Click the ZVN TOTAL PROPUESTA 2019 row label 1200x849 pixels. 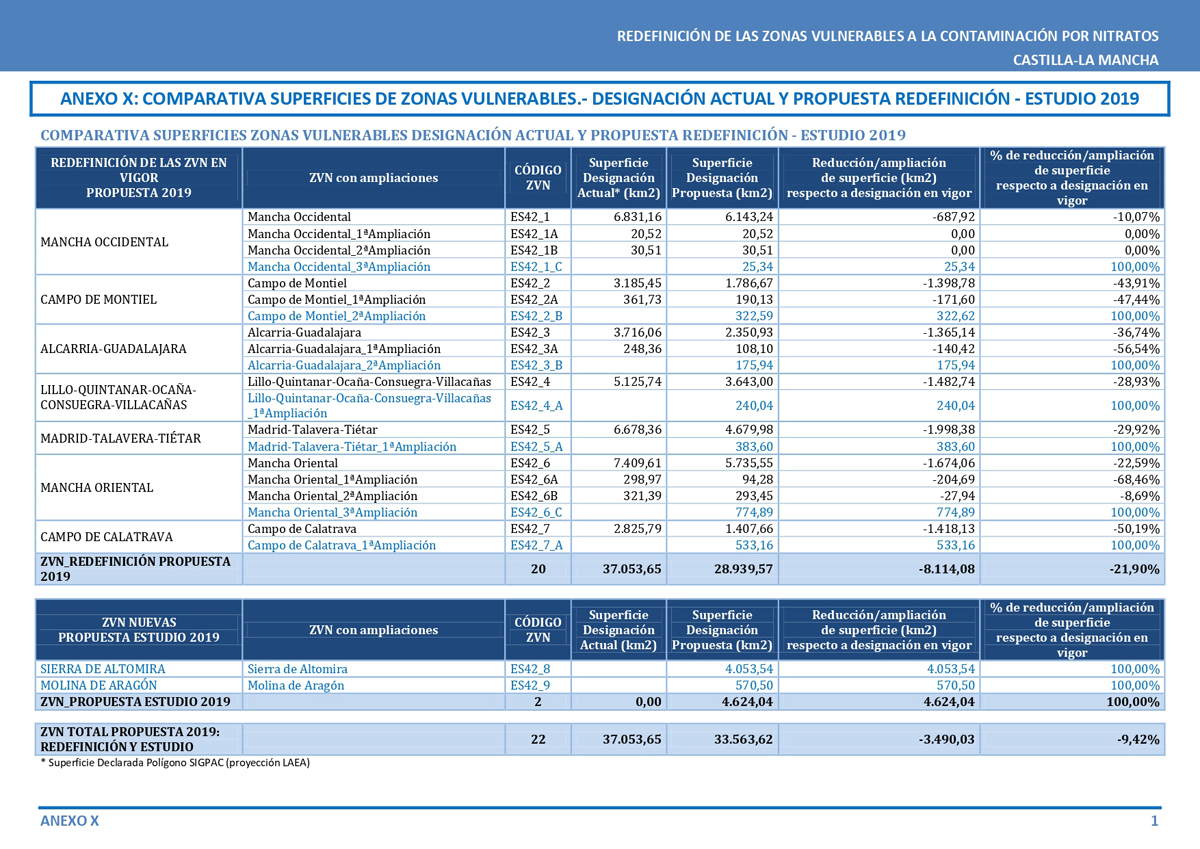[x=130, y=739]
